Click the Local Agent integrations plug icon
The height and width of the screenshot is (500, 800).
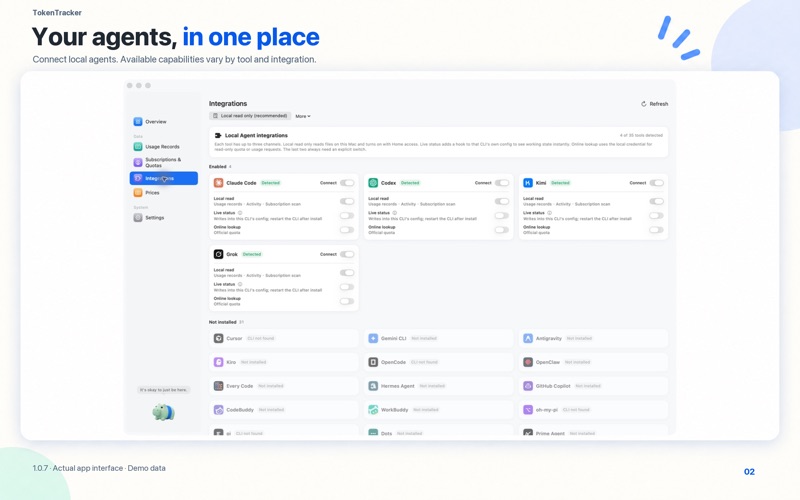218,136
